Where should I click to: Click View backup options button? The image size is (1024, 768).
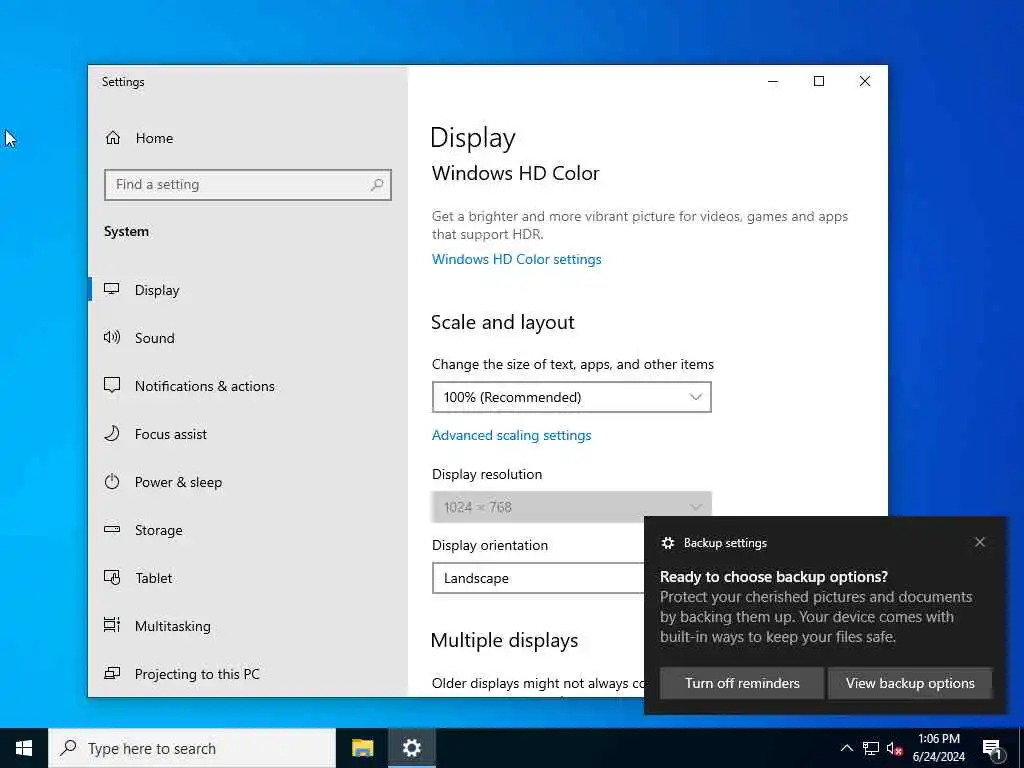pos(910,683)
